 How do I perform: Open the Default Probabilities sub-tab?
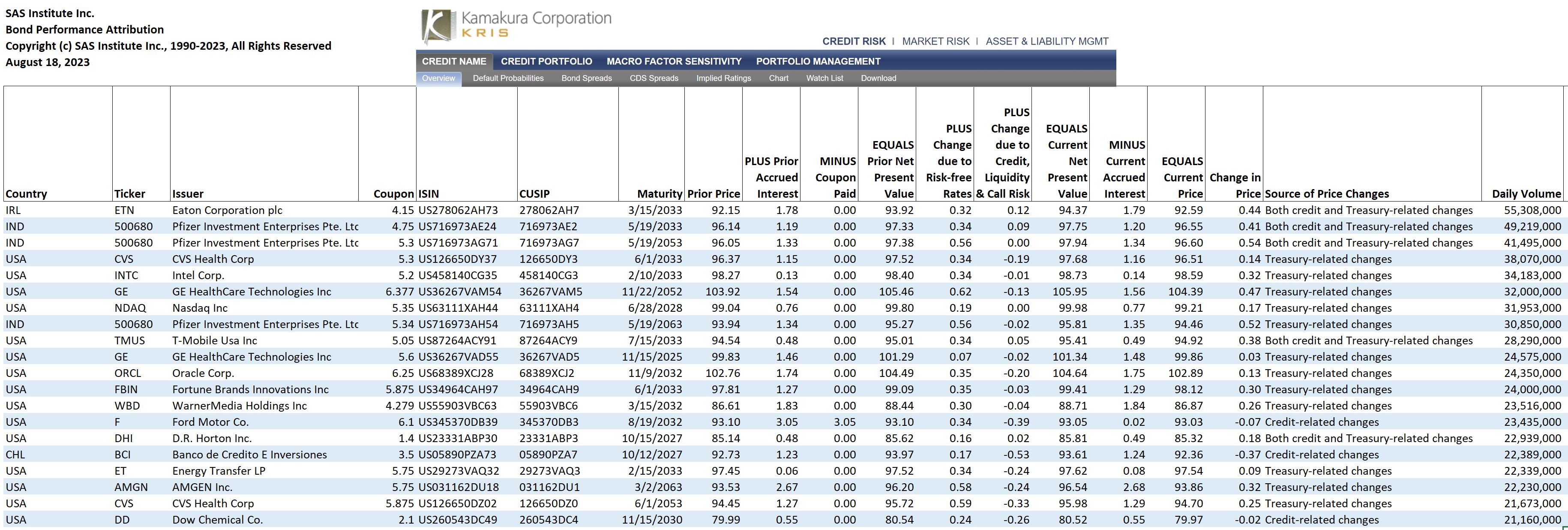pyautogui.click(x=508, y=78)
